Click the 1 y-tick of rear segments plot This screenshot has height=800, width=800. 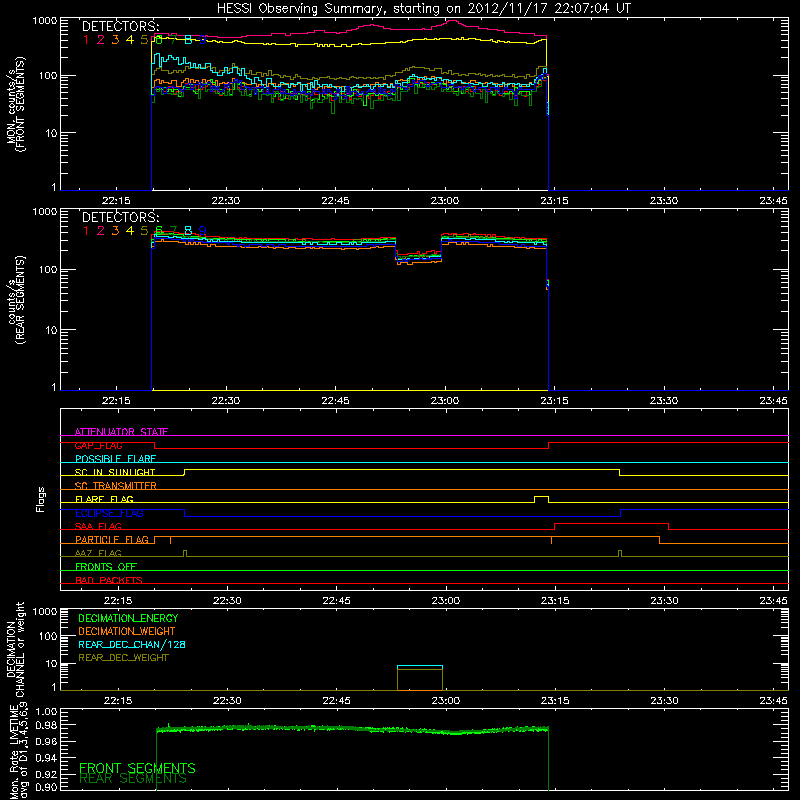pyautogui.click(x=54, y=387)
